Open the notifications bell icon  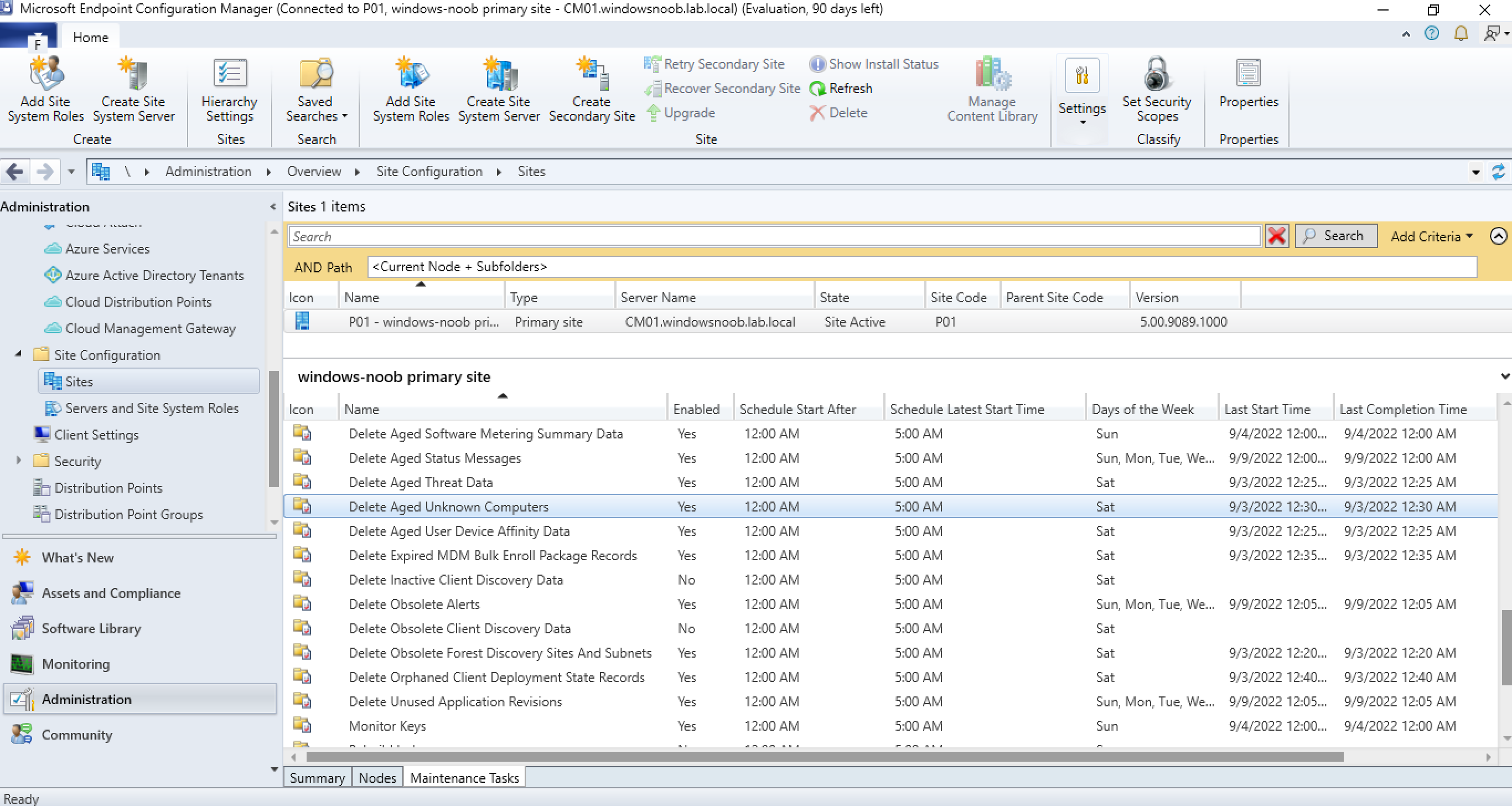point(1461,33)
